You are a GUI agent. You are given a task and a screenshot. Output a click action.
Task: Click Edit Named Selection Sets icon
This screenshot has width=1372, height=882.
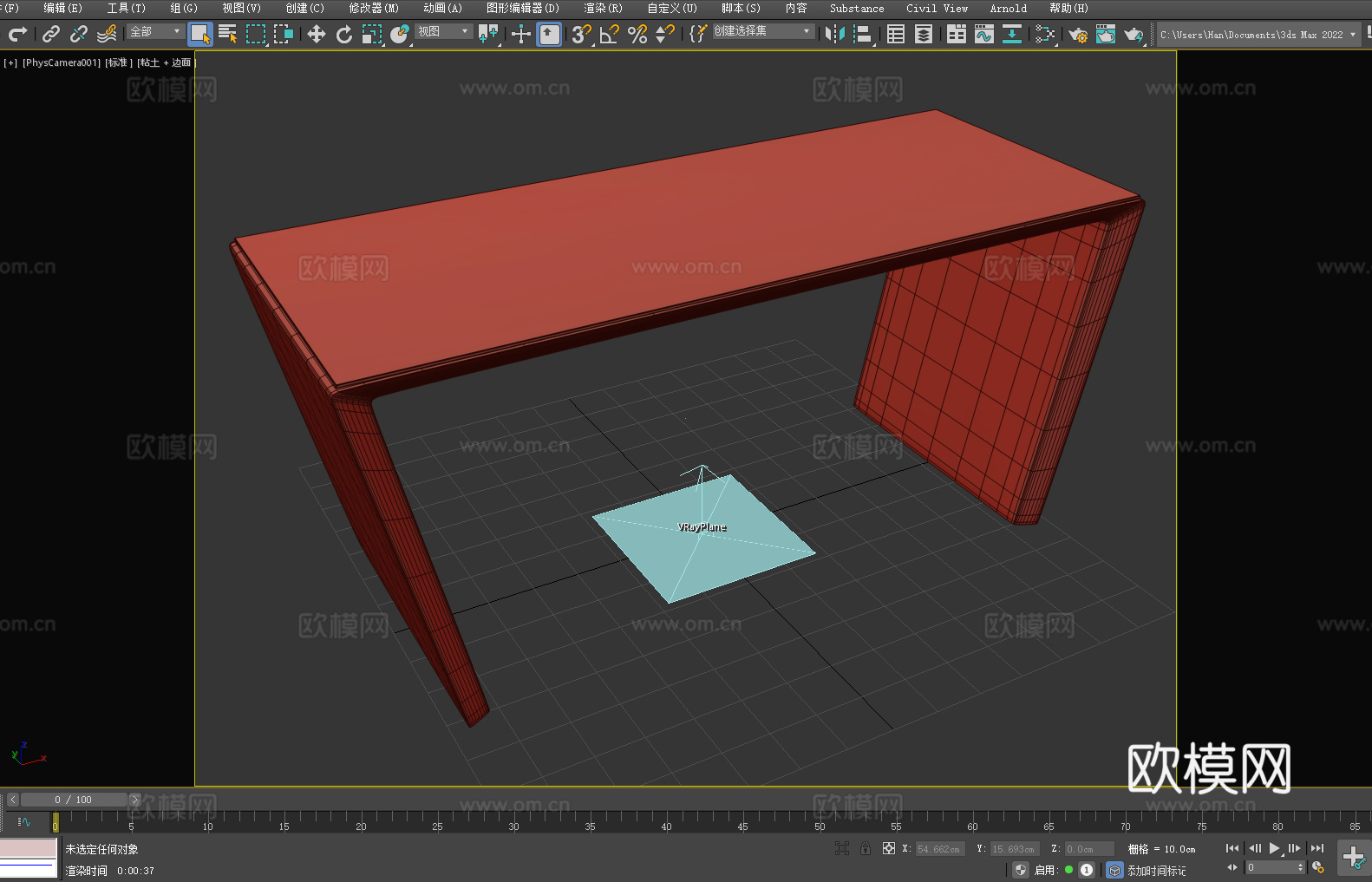(698, 34)
